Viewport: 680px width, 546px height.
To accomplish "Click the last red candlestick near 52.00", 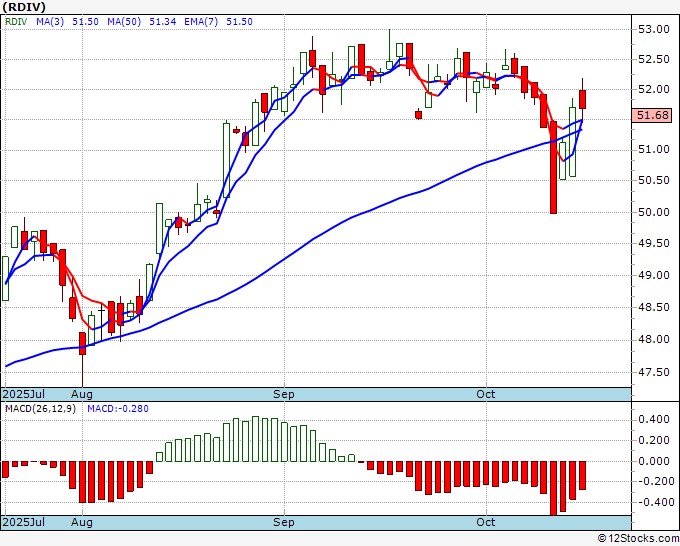I will [x=582, y=99].
